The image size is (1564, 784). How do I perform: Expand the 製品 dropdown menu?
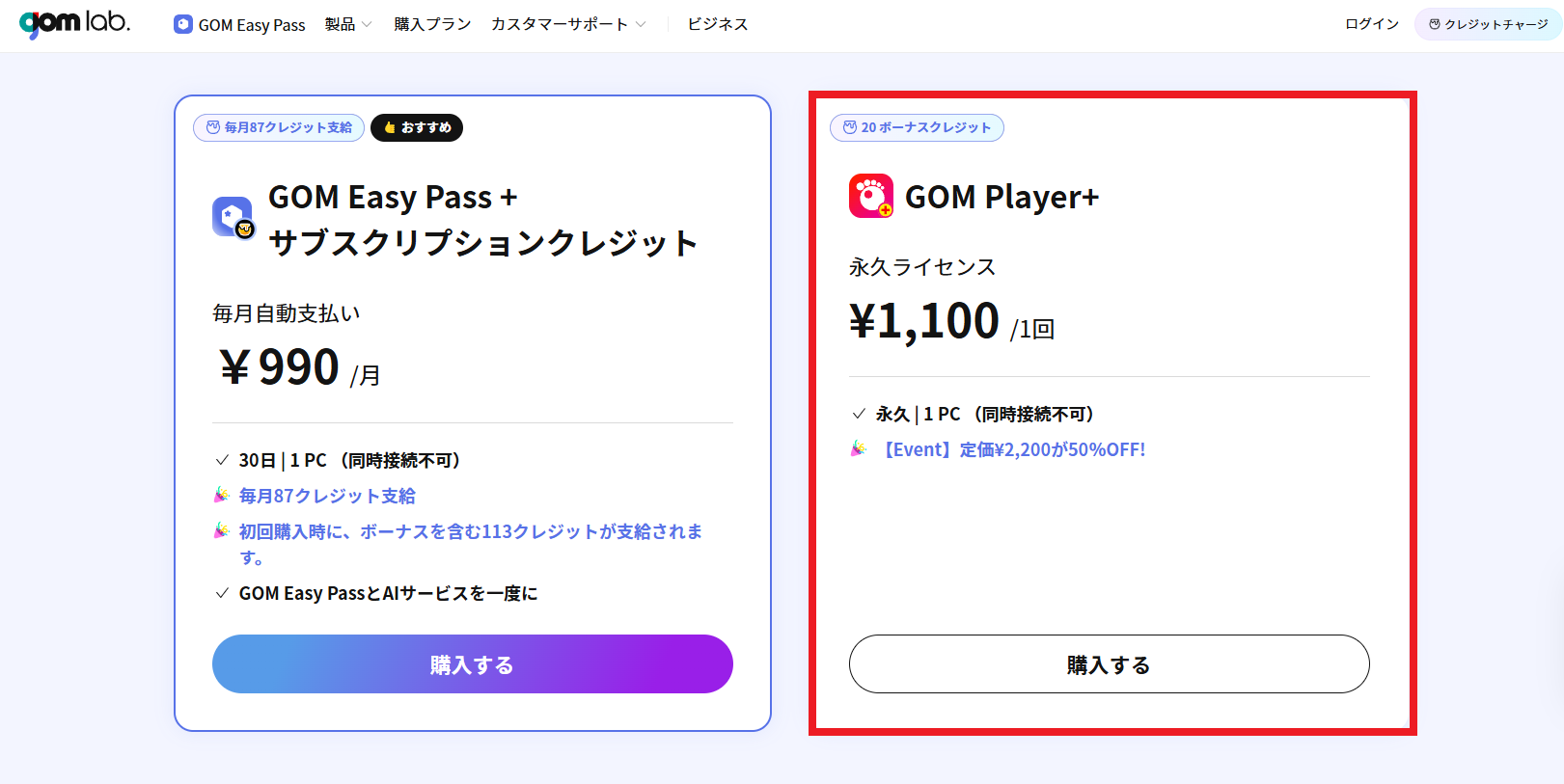click(348, 24)
